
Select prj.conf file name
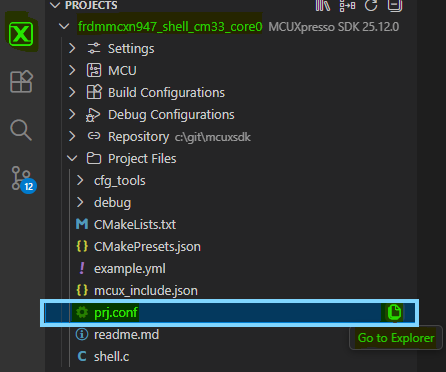click(x=116, y=313)
